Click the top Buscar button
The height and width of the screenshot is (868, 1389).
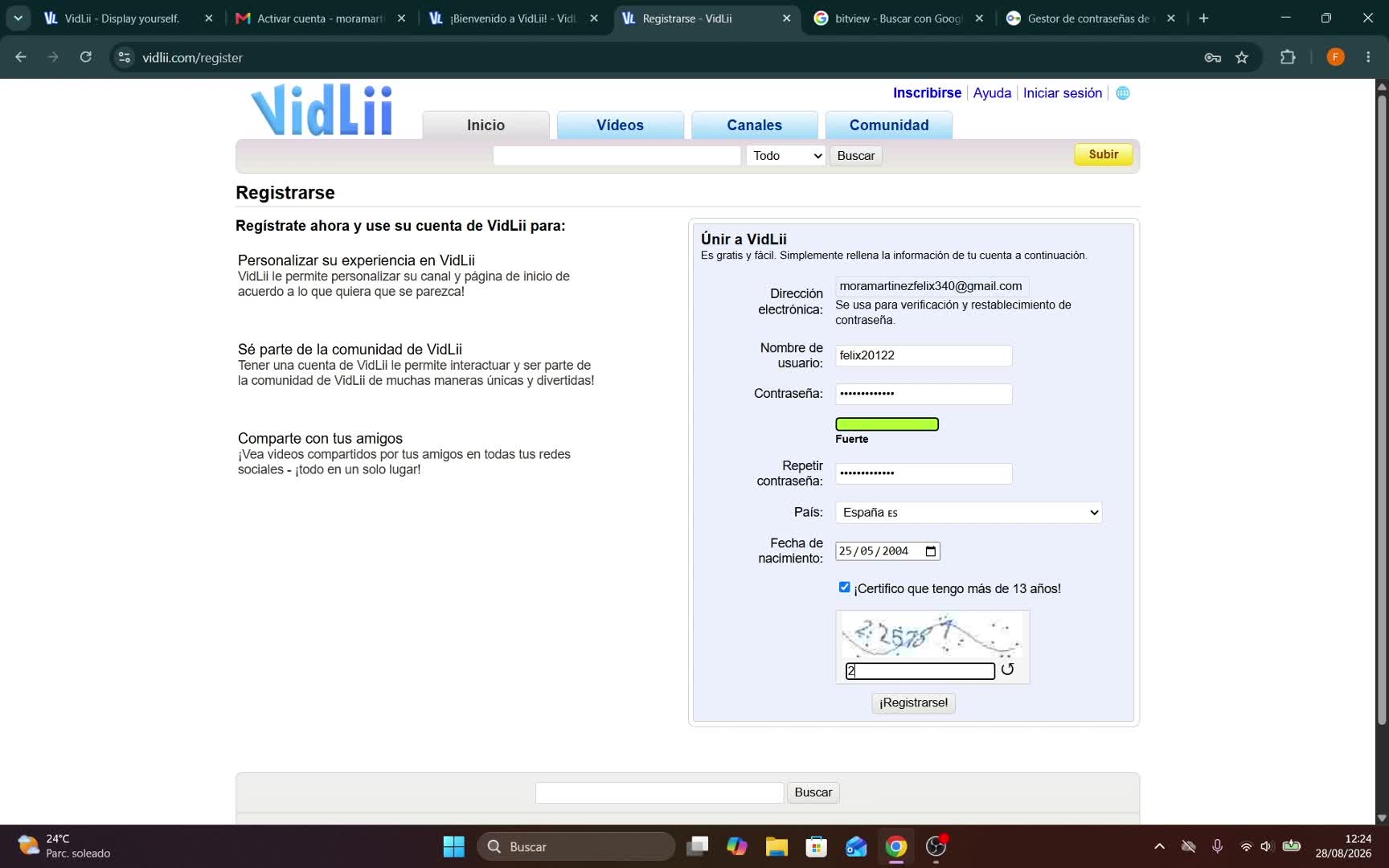click(x=855, y=156)
